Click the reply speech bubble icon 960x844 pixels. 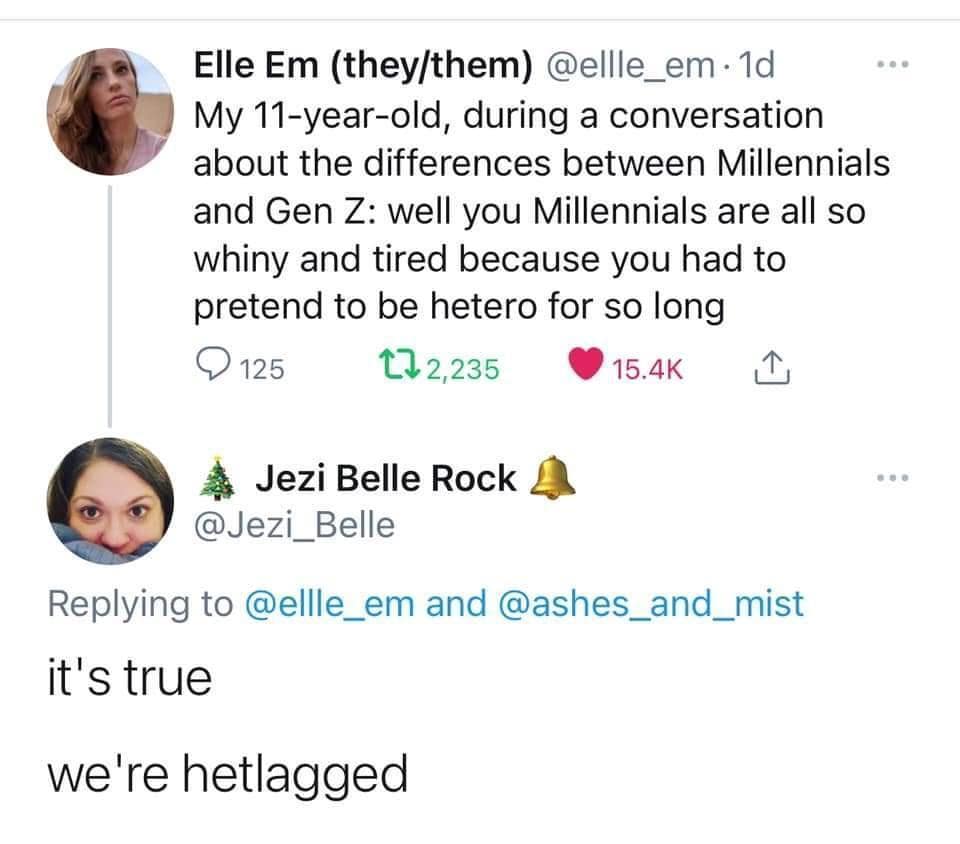[x=212, y=369]
